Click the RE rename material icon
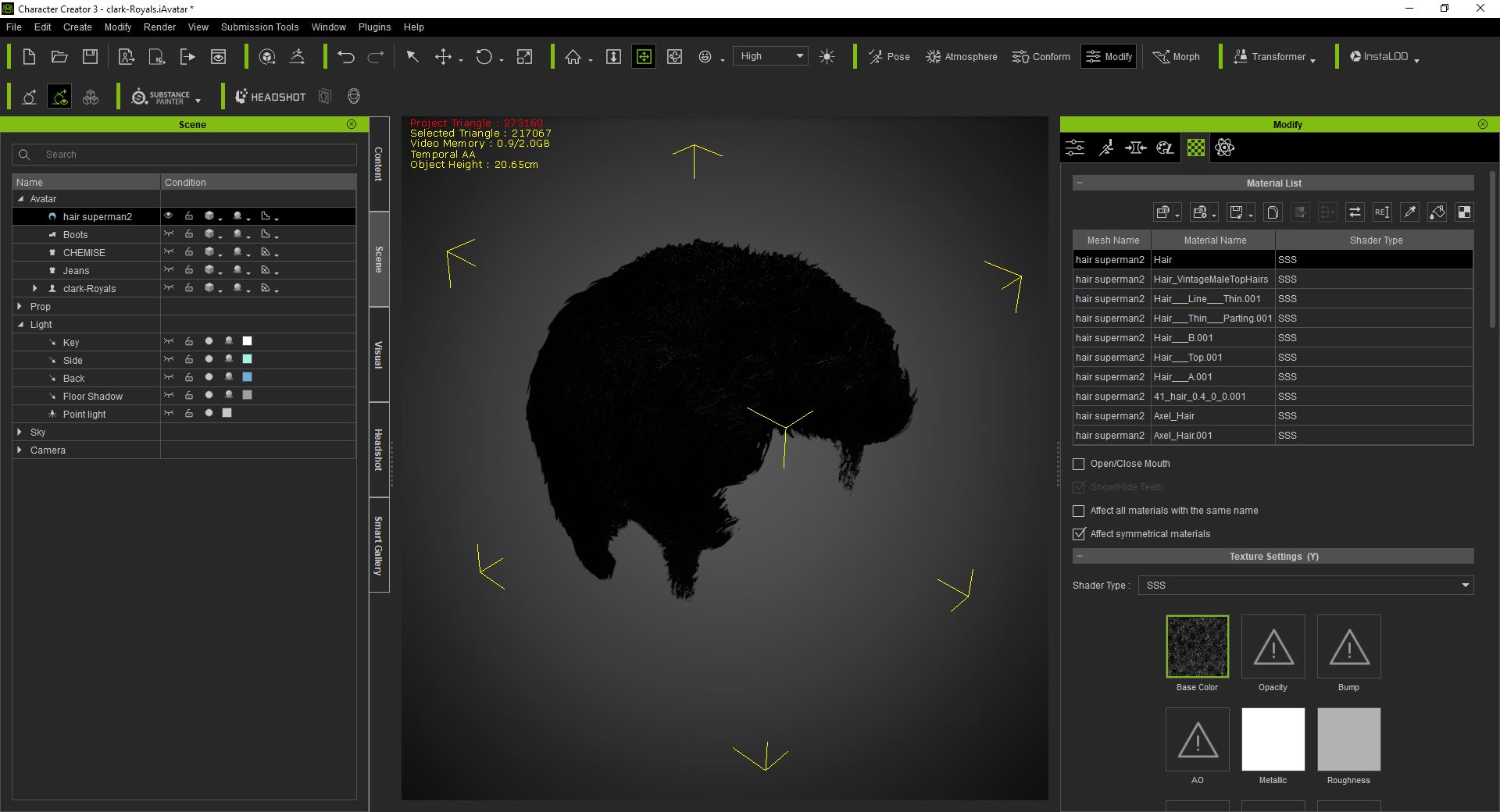The width and height of the screenshot is (1500, 812). [1382, 212]
